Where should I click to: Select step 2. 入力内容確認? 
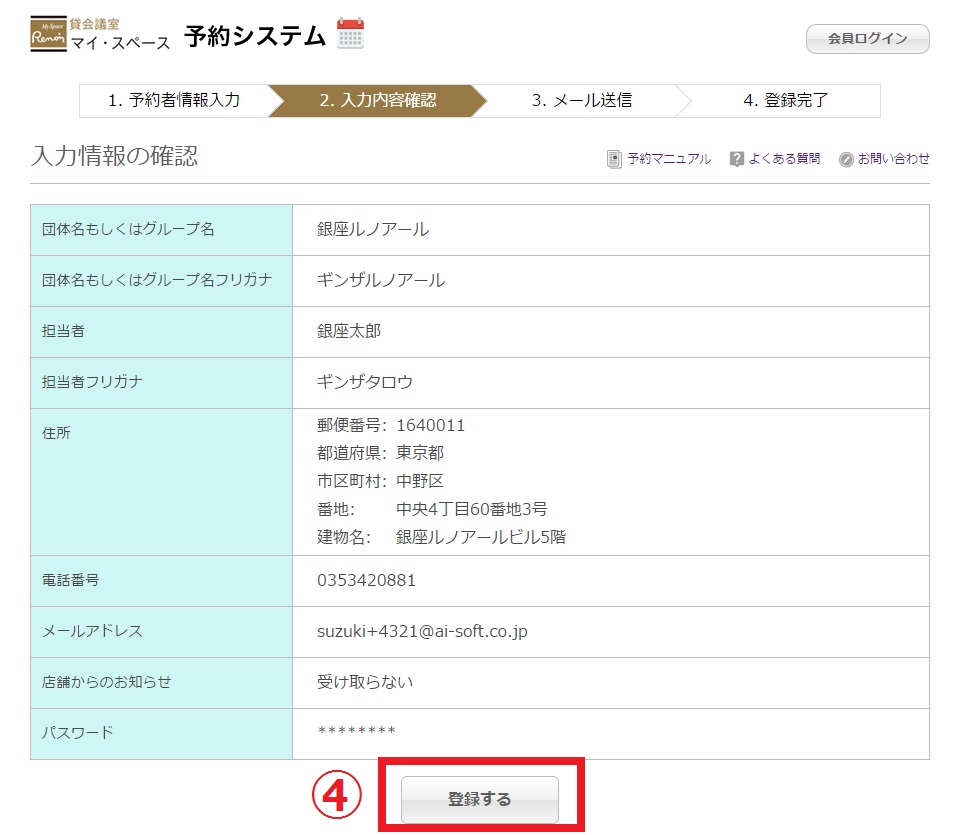pos(377,101)
